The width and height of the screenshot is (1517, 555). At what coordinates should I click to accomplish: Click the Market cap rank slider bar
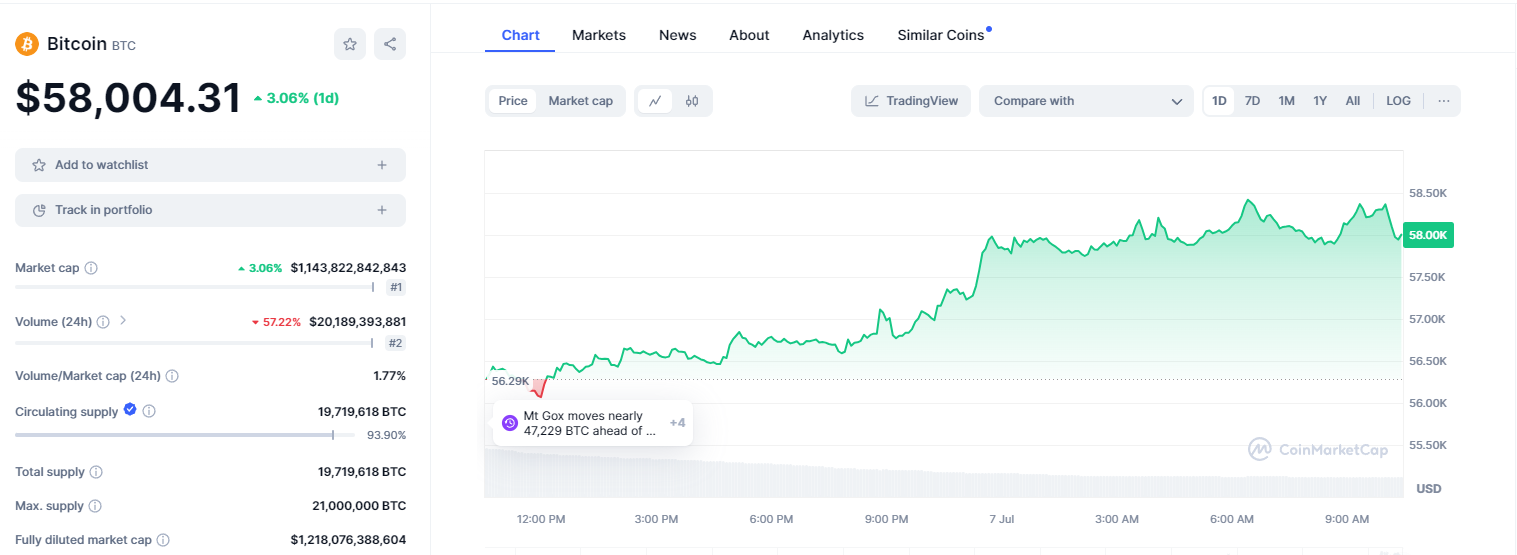195,287
